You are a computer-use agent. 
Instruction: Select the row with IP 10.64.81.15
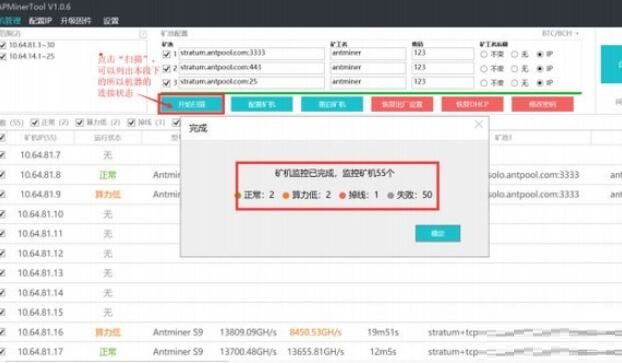[3, 312]
